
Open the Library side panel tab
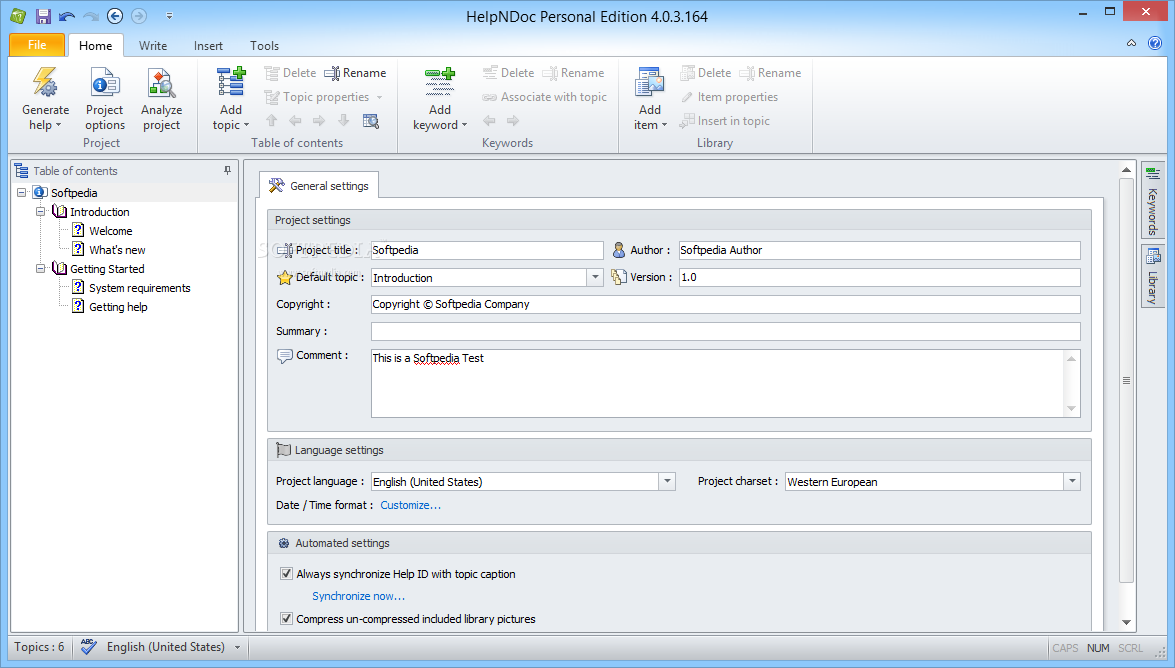(1153, 276)
